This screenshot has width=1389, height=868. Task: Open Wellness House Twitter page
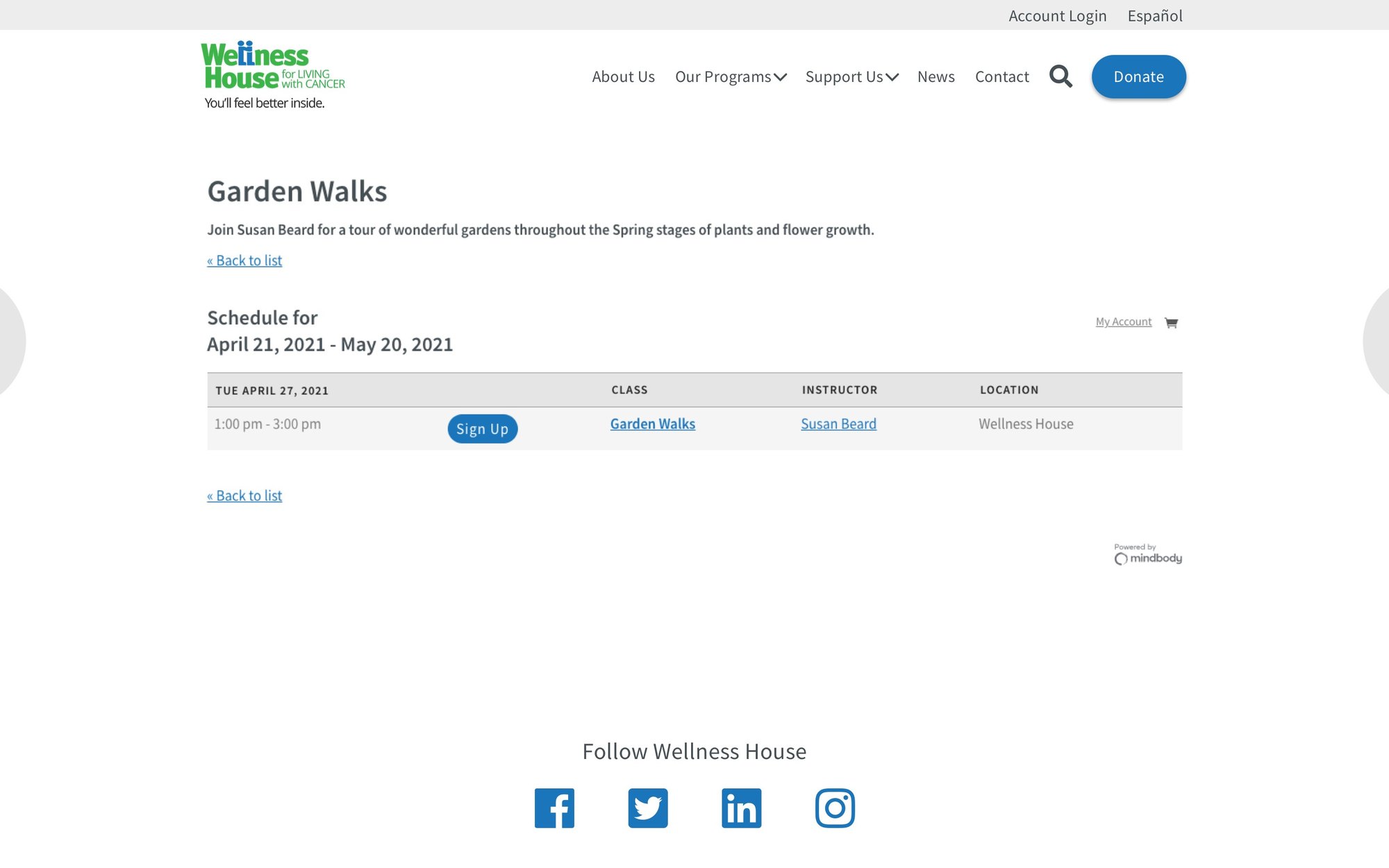(x=648, y=808)
